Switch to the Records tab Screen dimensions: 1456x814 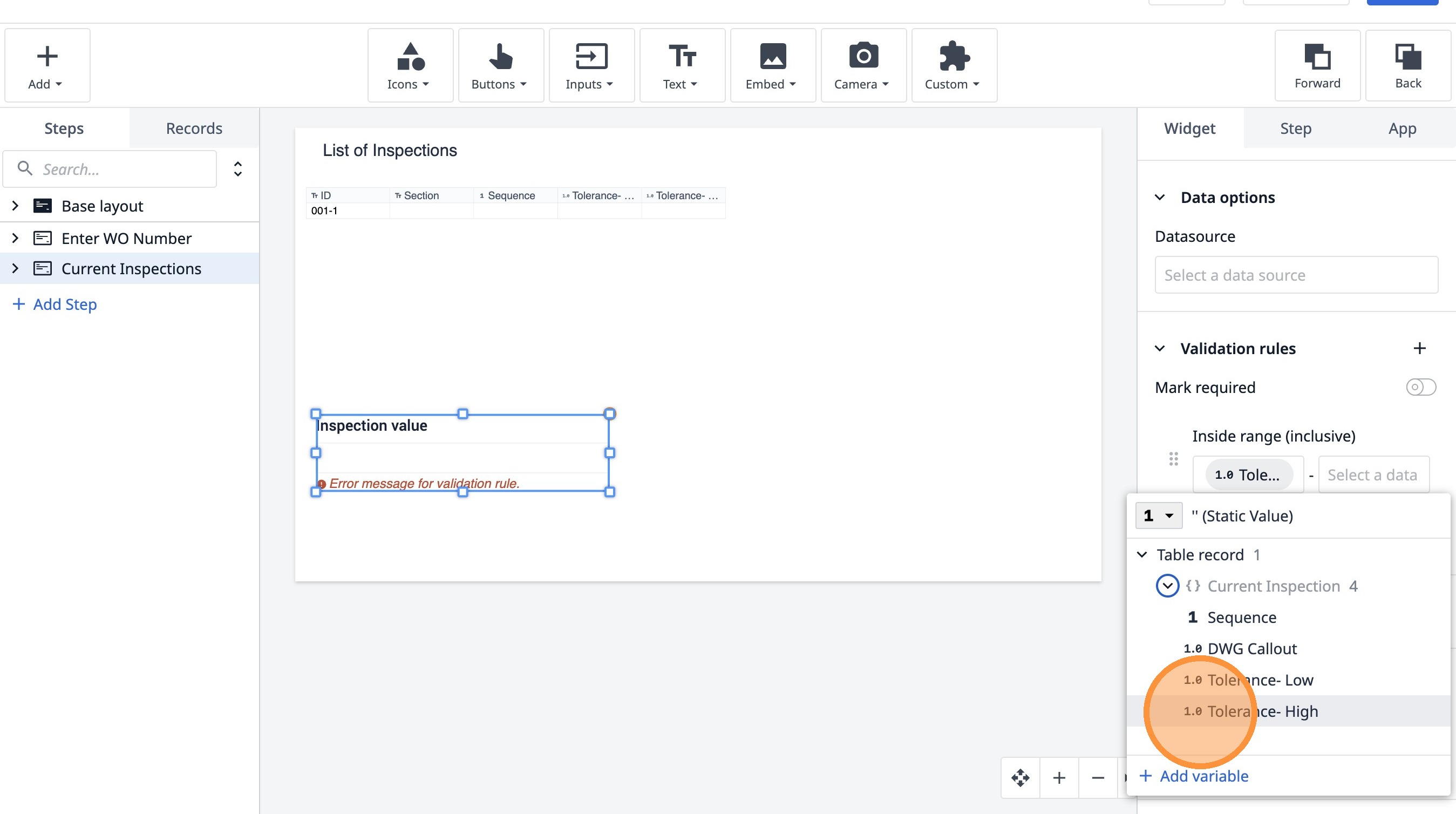(194, 128)
